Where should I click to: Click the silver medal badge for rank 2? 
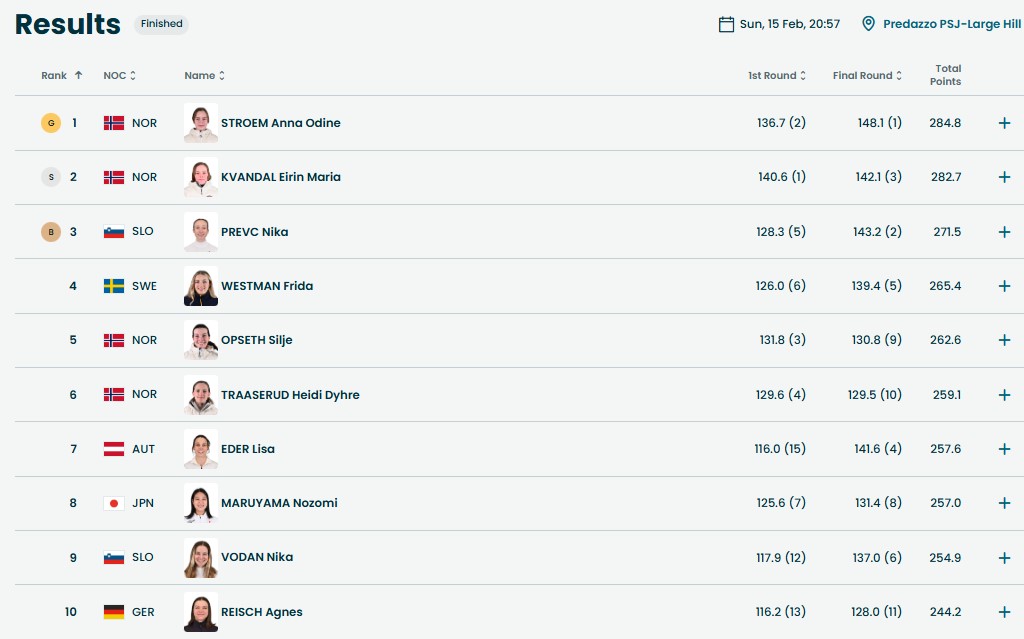(x=50, y=177)
